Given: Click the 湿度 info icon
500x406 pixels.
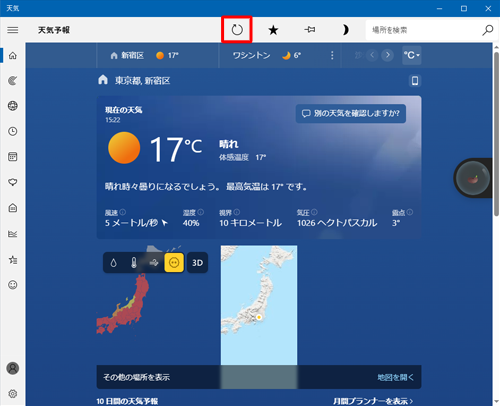Looking at the screenshot, I should (x=201, y=212).
